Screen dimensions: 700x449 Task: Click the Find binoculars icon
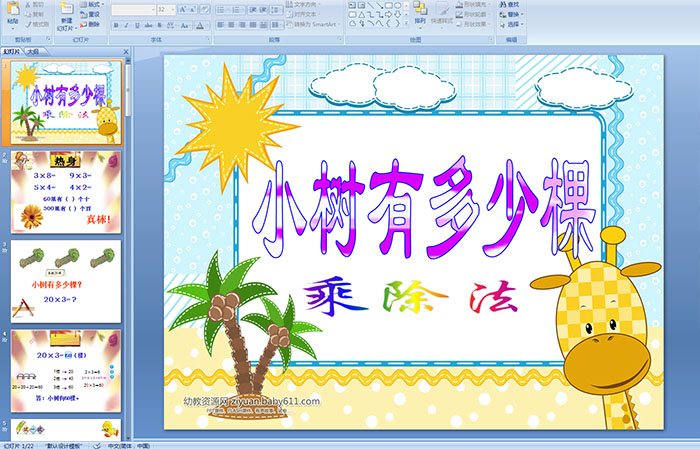coord(503,4)
